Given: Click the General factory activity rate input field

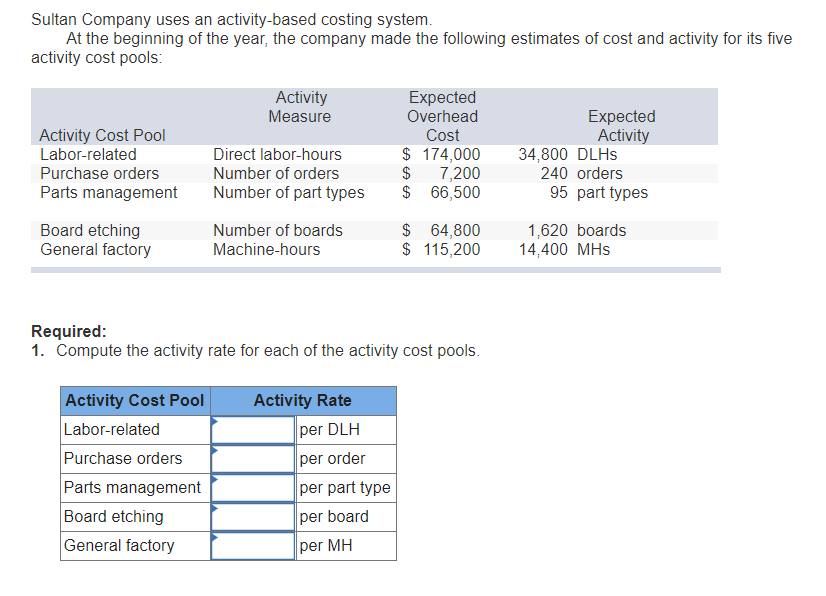Looking at the screenshot, I should coord(252,545).
